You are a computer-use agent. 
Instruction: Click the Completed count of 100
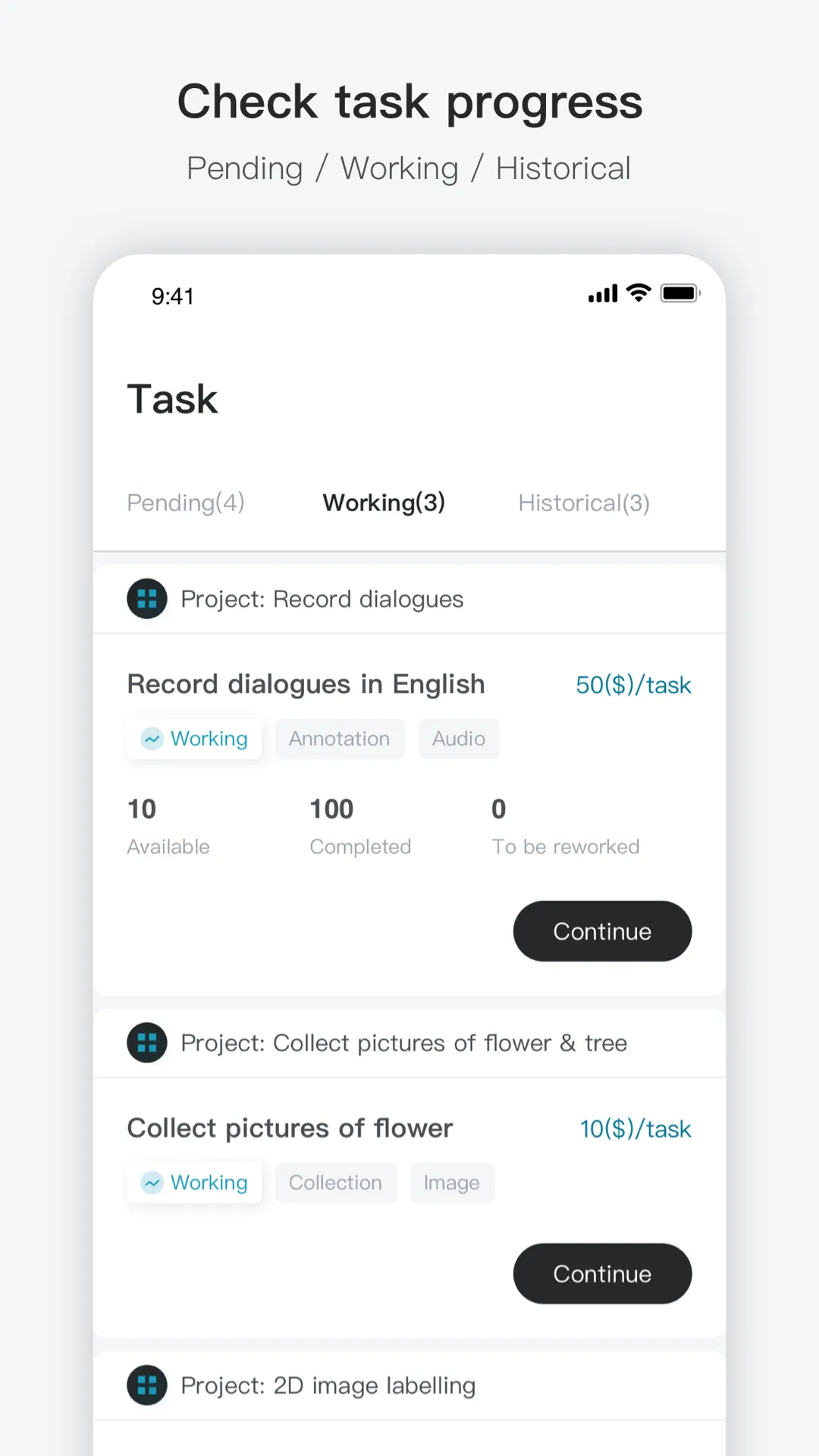coord(331,808)
